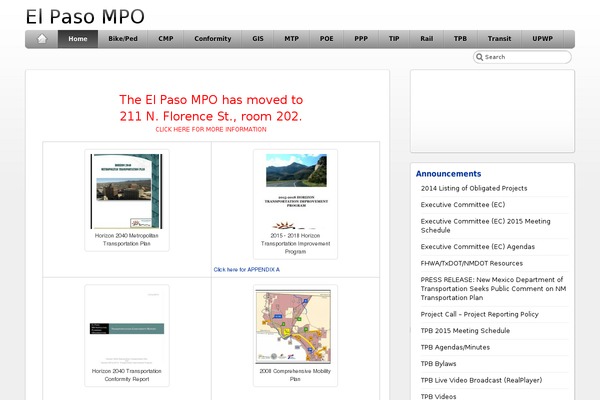Open the 'TPB Videos' link

tap(438, 397)
